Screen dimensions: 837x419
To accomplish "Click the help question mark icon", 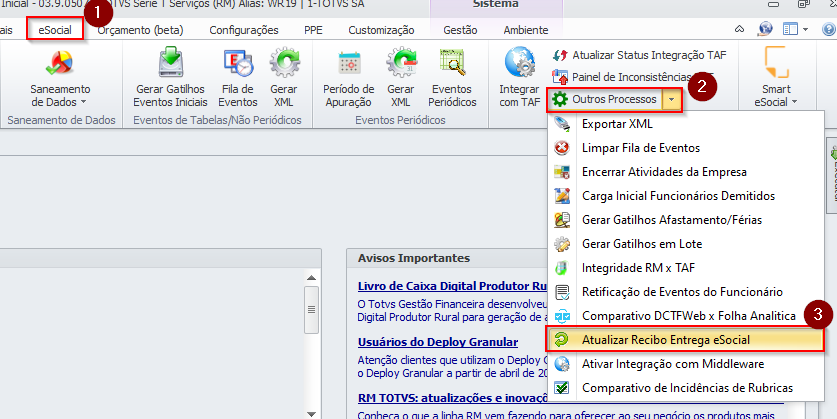I will tap(829, 29).
